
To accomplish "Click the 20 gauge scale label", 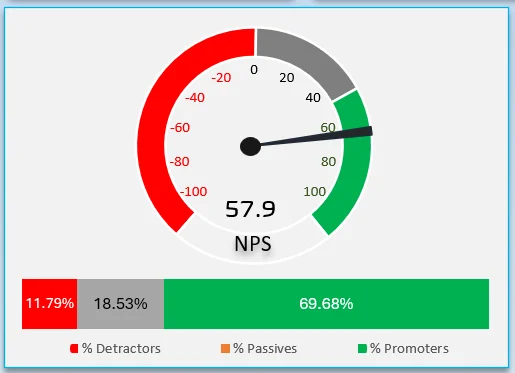I will 287,78.
